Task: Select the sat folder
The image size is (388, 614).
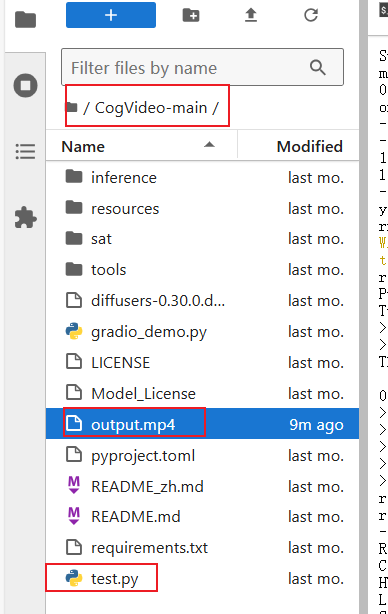Action: pos(202,239)
